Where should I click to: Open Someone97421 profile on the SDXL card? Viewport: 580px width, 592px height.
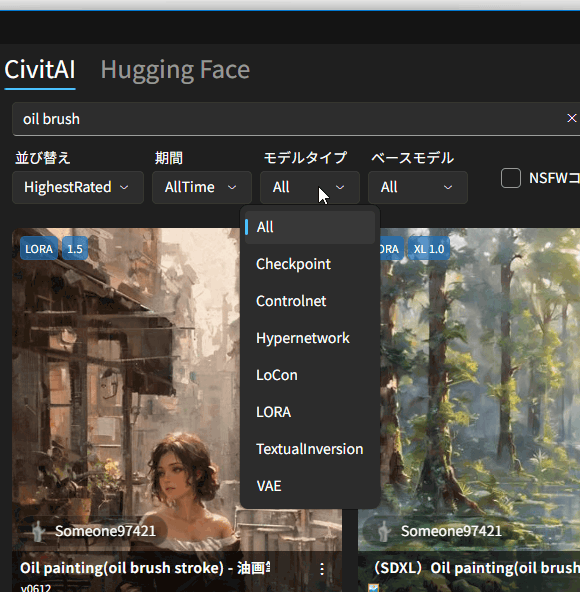pos(451,531)
